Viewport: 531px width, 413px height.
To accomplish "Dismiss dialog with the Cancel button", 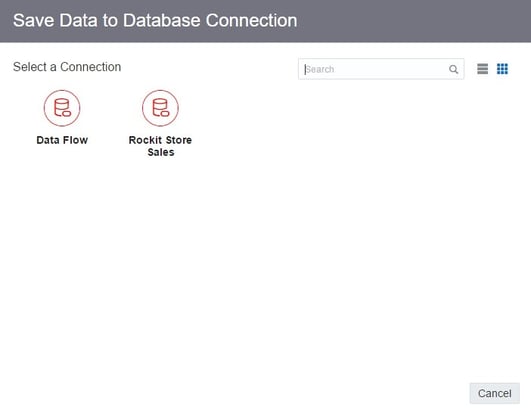I will 494,393.
